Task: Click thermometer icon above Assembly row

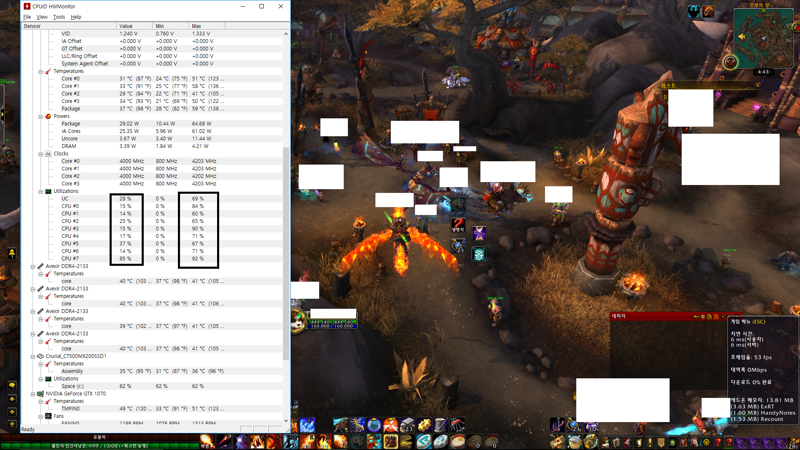Action: pos(48,364)
